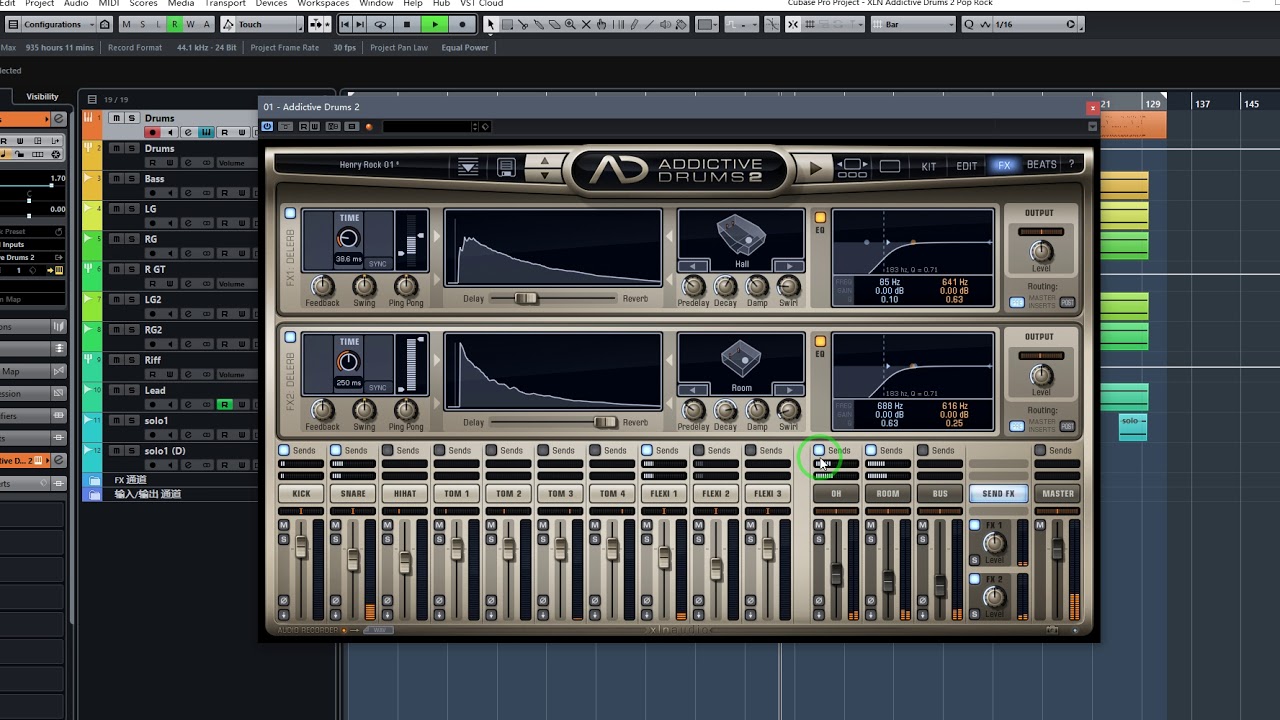Enable the FX1 DELERB power toggle
This screenshot has width=1280, height=720.
(290, 214)
